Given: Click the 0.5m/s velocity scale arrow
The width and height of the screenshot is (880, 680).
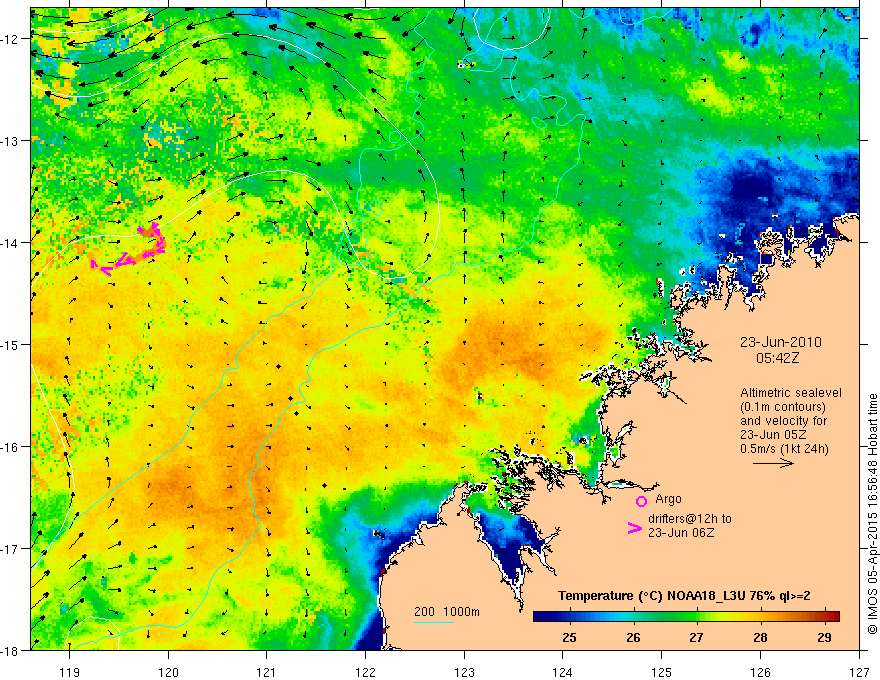Looking at the screenshot, I should click(x=773, y=463).
